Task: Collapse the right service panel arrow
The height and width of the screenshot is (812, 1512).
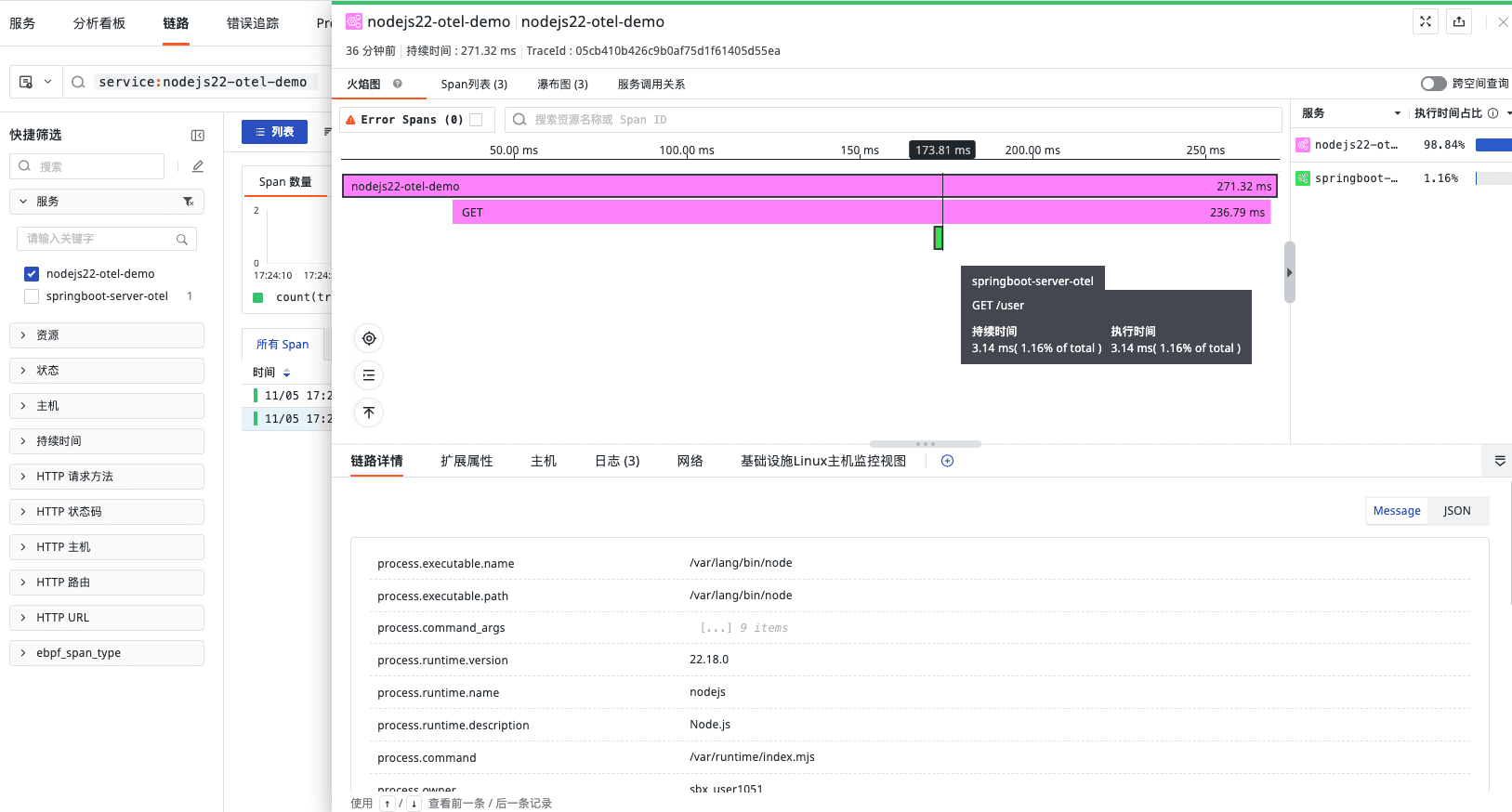Action: pos(1289,272)
